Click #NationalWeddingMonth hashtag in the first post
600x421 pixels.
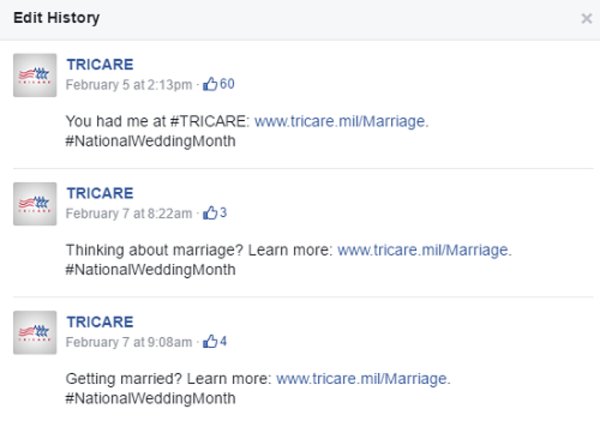click(x=150, y=141)
